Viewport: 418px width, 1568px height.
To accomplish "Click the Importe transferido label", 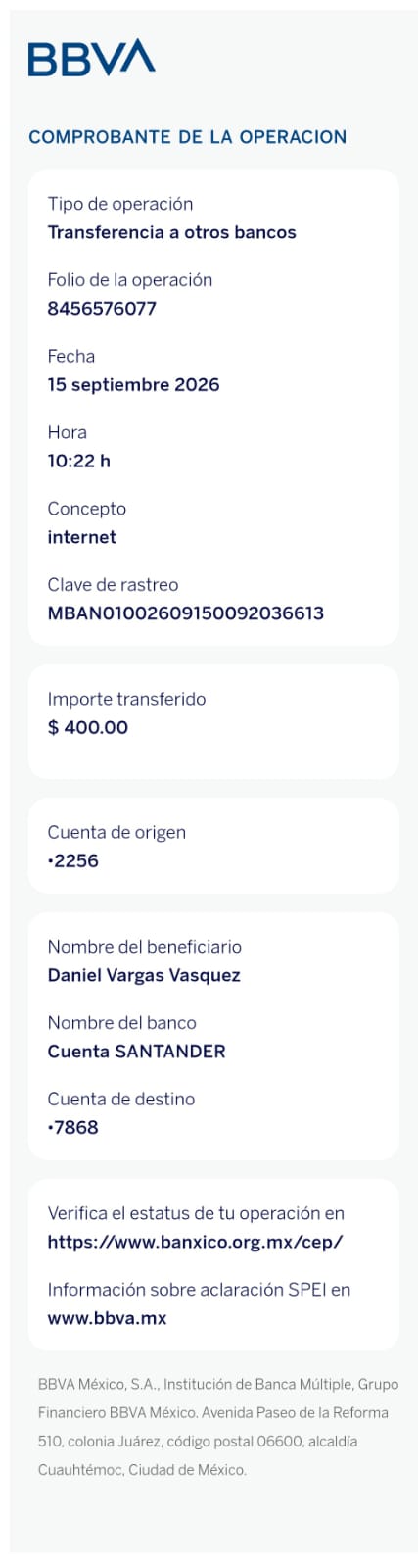I will 126,699.
